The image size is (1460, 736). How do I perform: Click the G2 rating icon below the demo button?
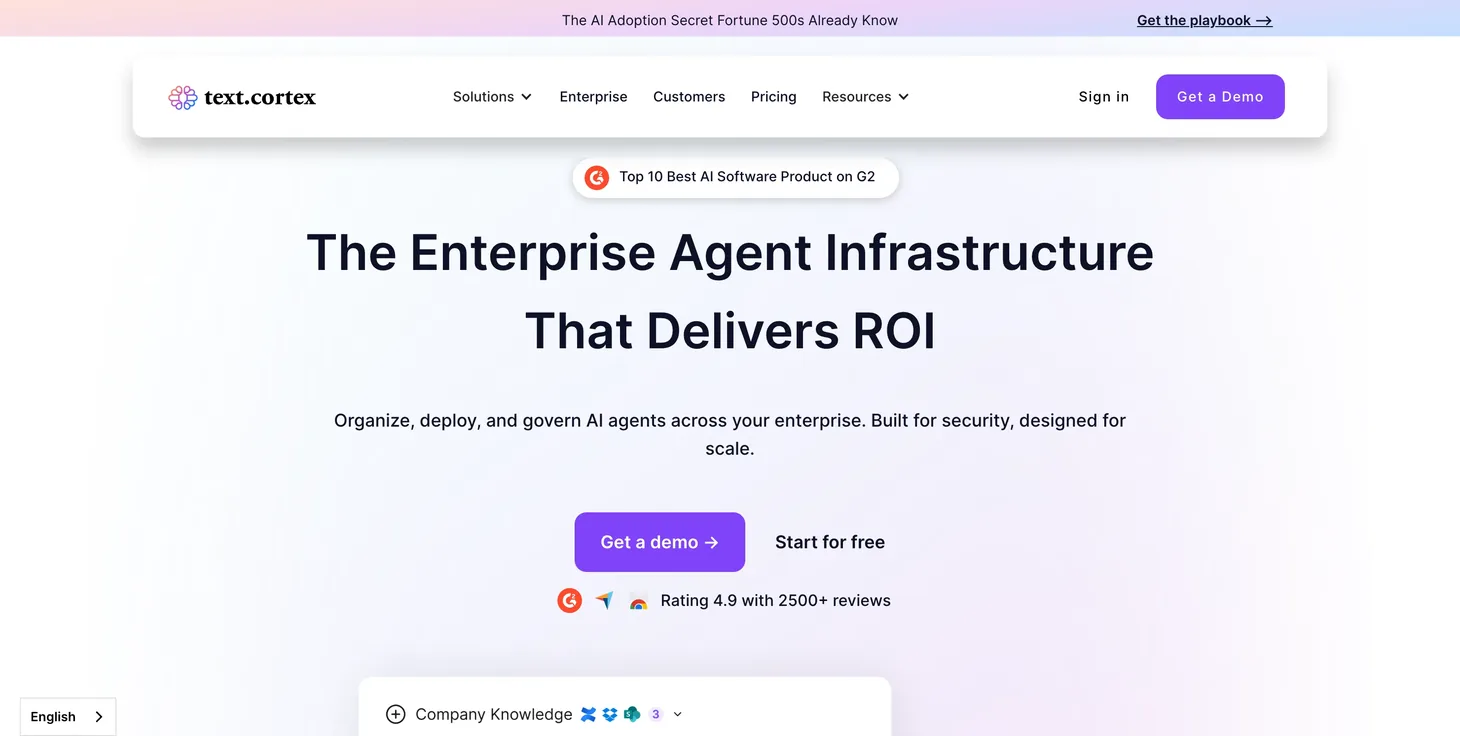click(570, 600)
